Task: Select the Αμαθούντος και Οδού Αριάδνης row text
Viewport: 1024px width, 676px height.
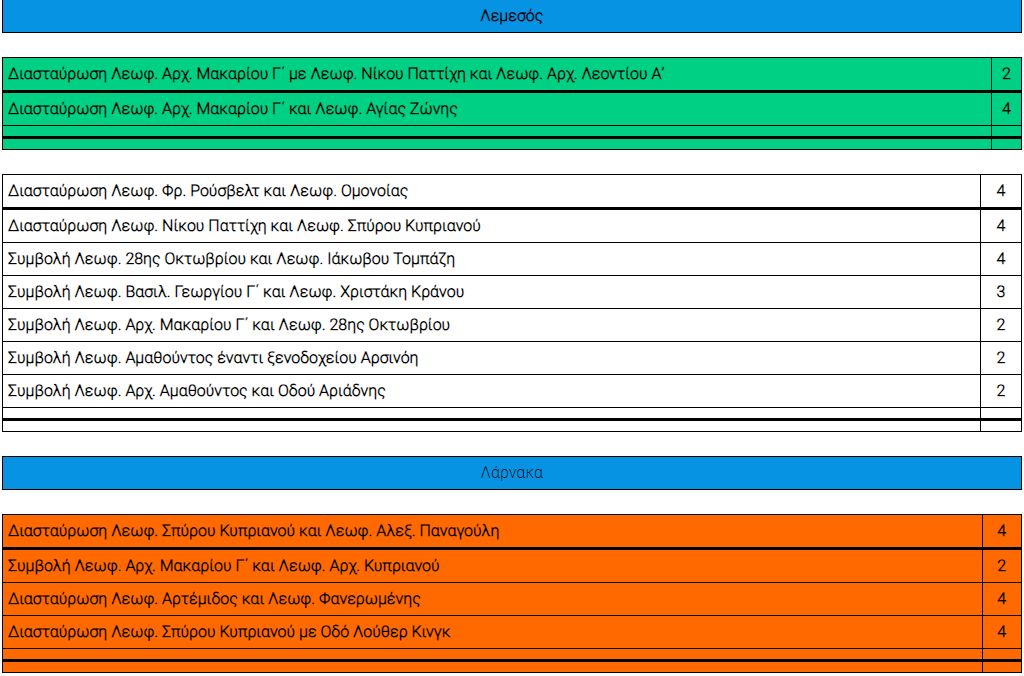Action: tap(197, 391)
